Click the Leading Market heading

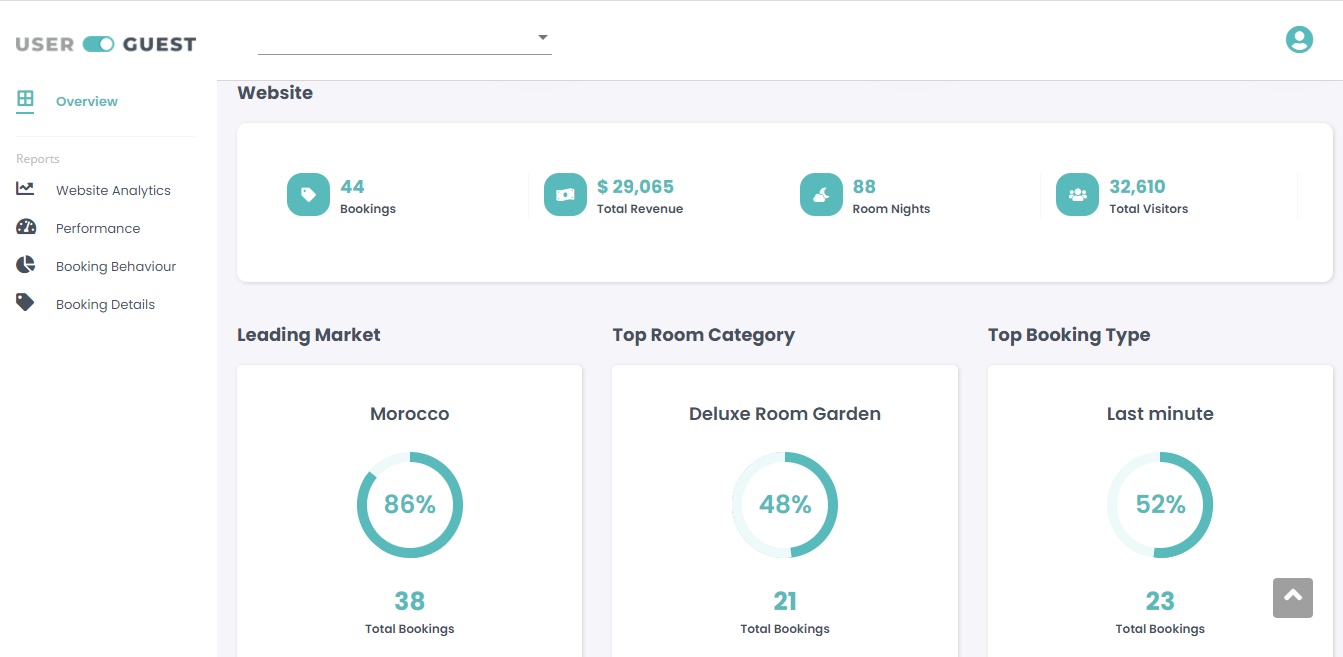tap(309, 334)
